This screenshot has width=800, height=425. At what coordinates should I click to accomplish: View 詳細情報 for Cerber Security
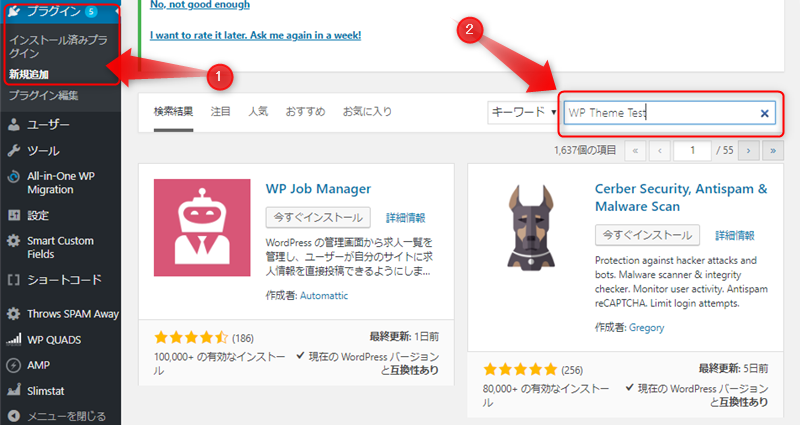735,235
